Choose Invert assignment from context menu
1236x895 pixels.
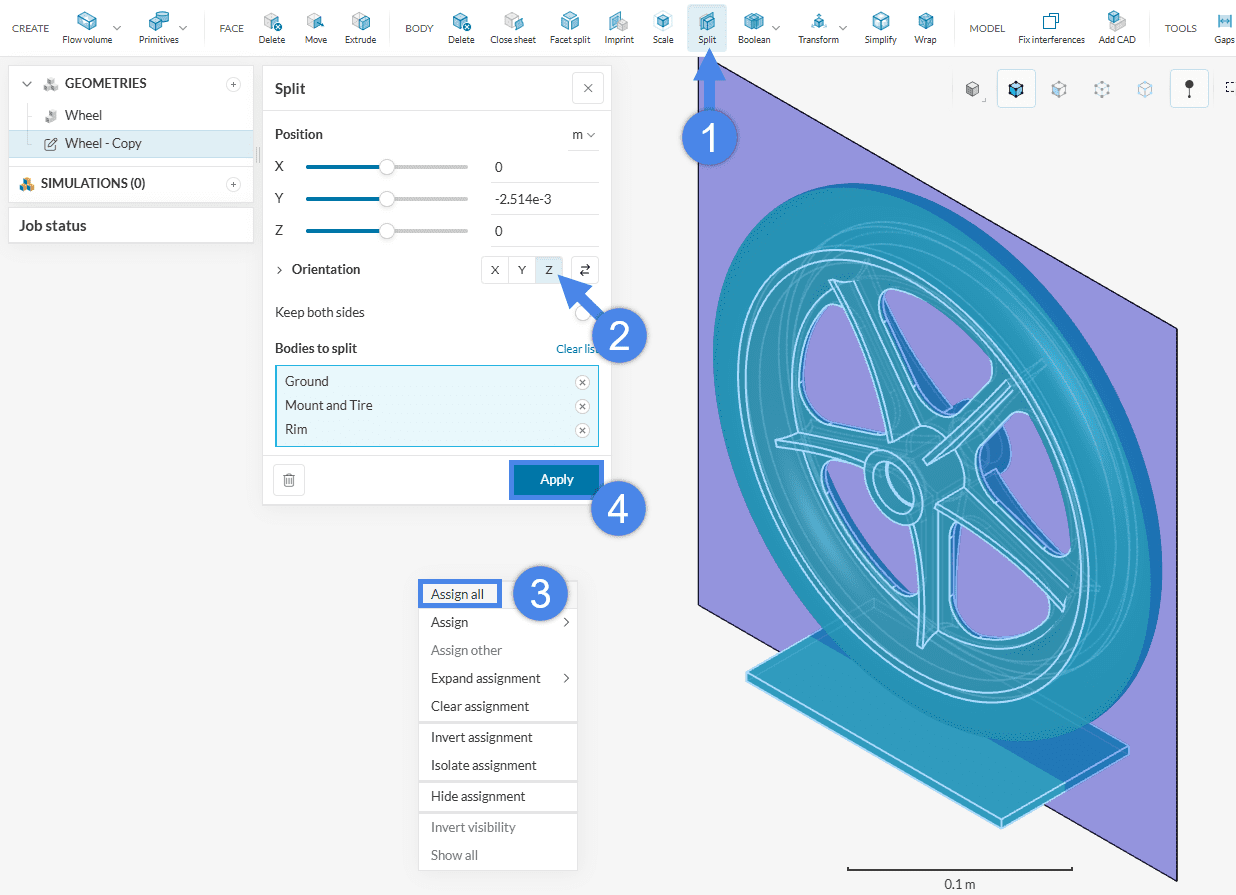[481, 737]
